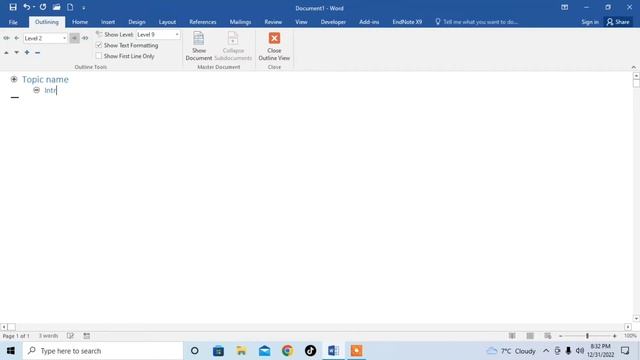Create new blank document icon
640x360 pixels.
[x=70, y=7]
